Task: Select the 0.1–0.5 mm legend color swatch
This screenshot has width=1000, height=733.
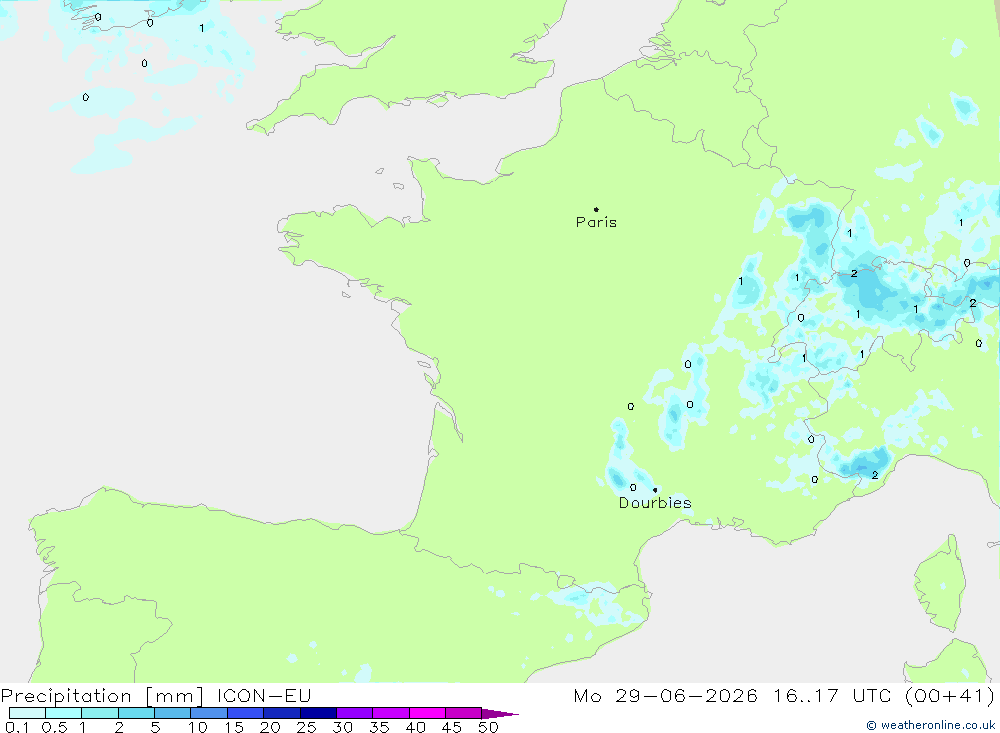Action: coord(27,713)
